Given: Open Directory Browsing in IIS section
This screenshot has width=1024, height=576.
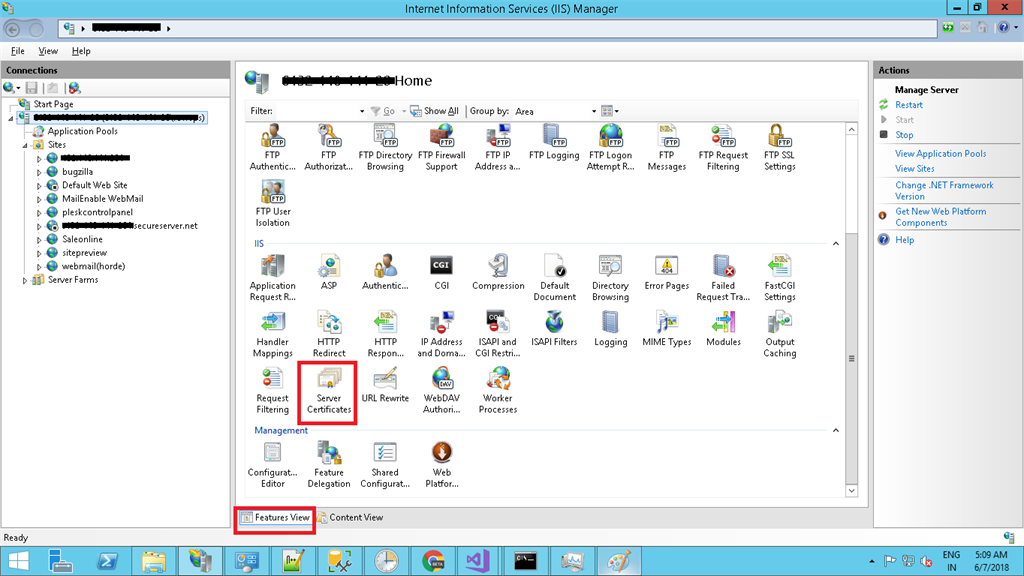Looking at the screenshot, I should coord(610,278).
